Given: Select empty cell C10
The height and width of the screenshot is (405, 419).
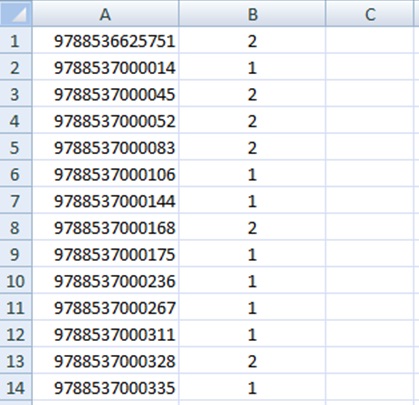Looking at the screenshot, I should point(370,280).
